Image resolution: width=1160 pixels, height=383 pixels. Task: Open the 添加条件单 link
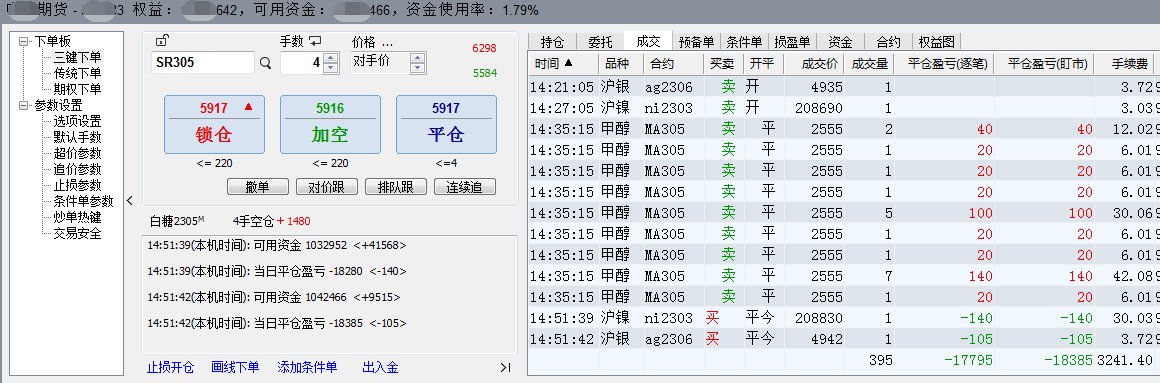pos(307,367)
